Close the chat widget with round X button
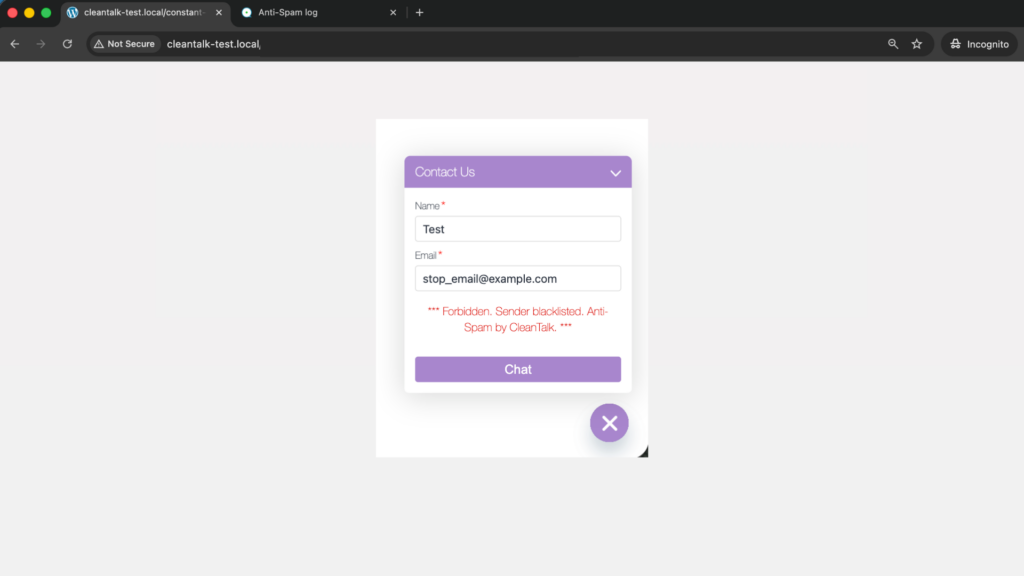Screen dimensions: 1024x576 click(609, 423)
